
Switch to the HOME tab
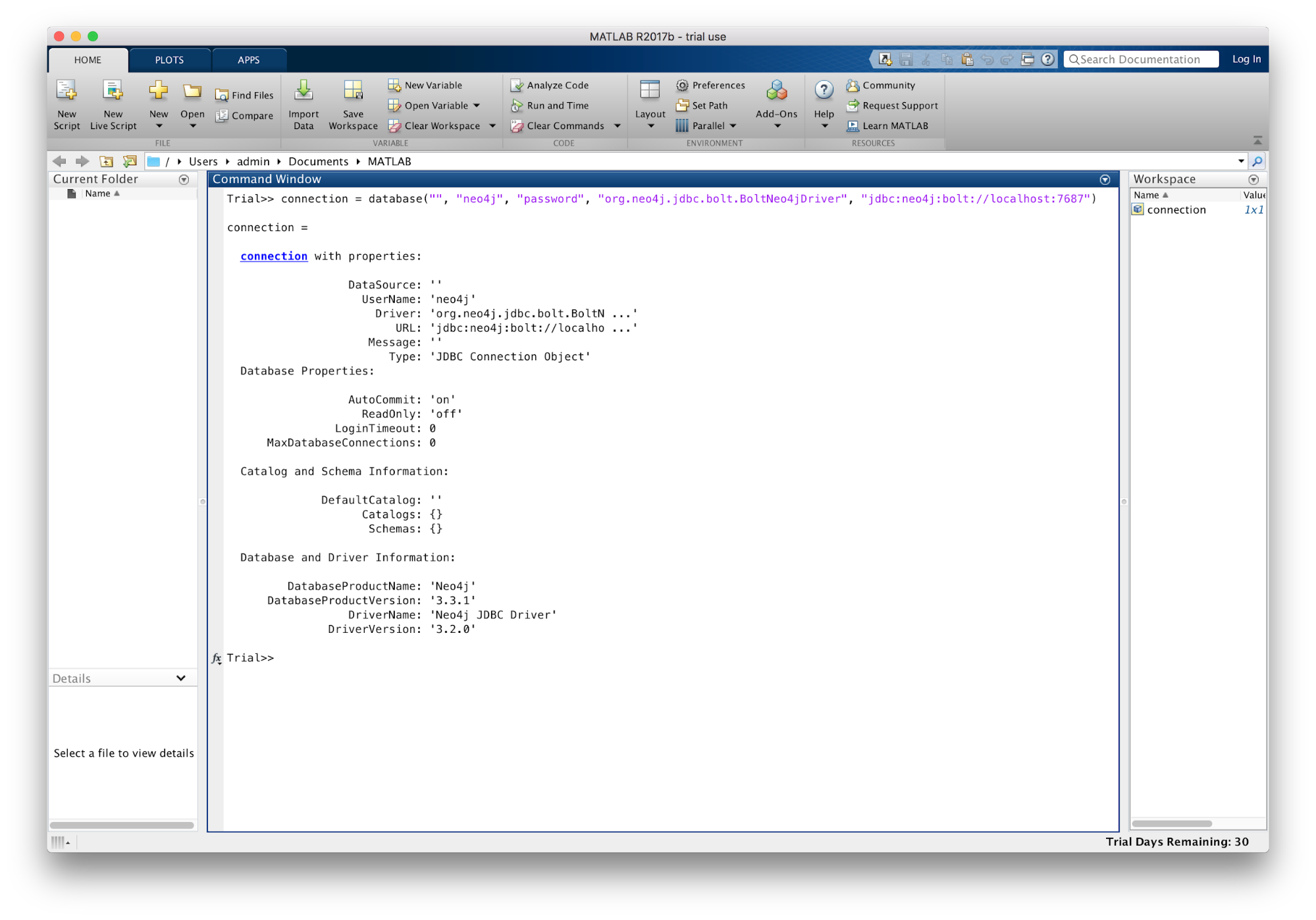click(88, 60)
